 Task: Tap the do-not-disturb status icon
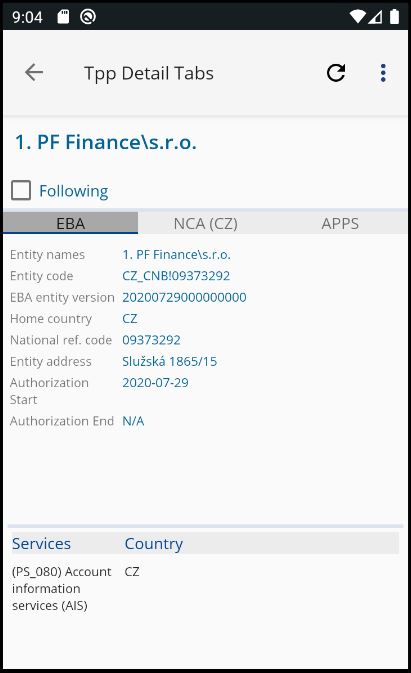[x=88, y=17]
